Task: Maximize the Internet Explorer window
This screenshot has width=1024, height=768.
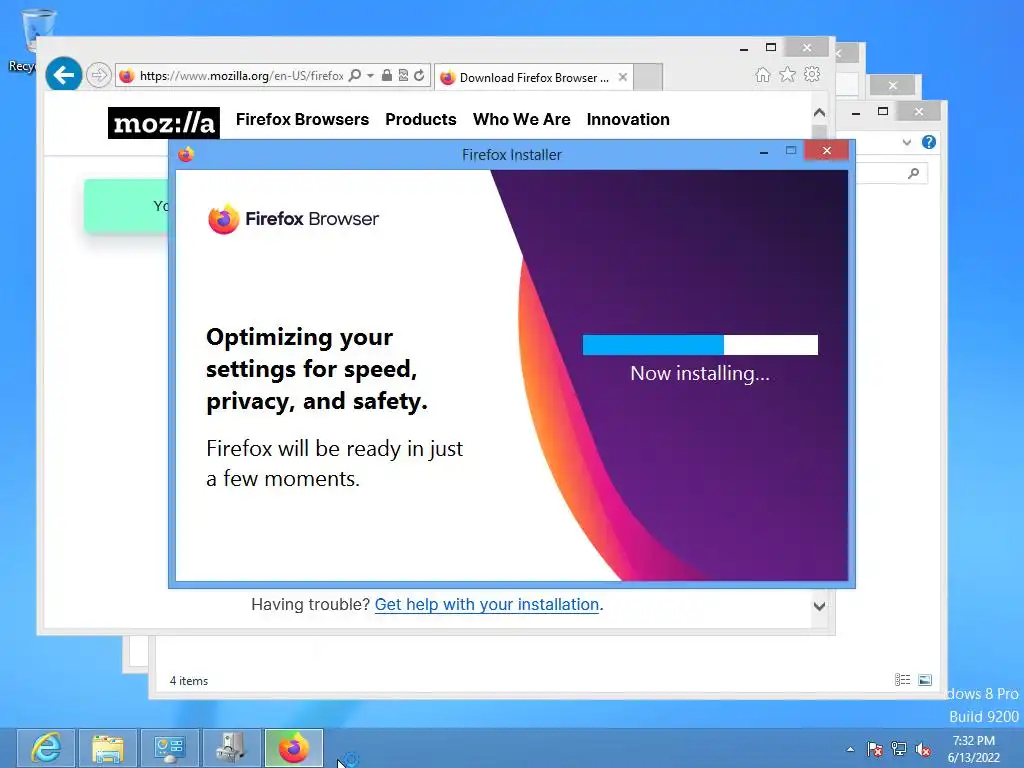Action: pos(771,48)
